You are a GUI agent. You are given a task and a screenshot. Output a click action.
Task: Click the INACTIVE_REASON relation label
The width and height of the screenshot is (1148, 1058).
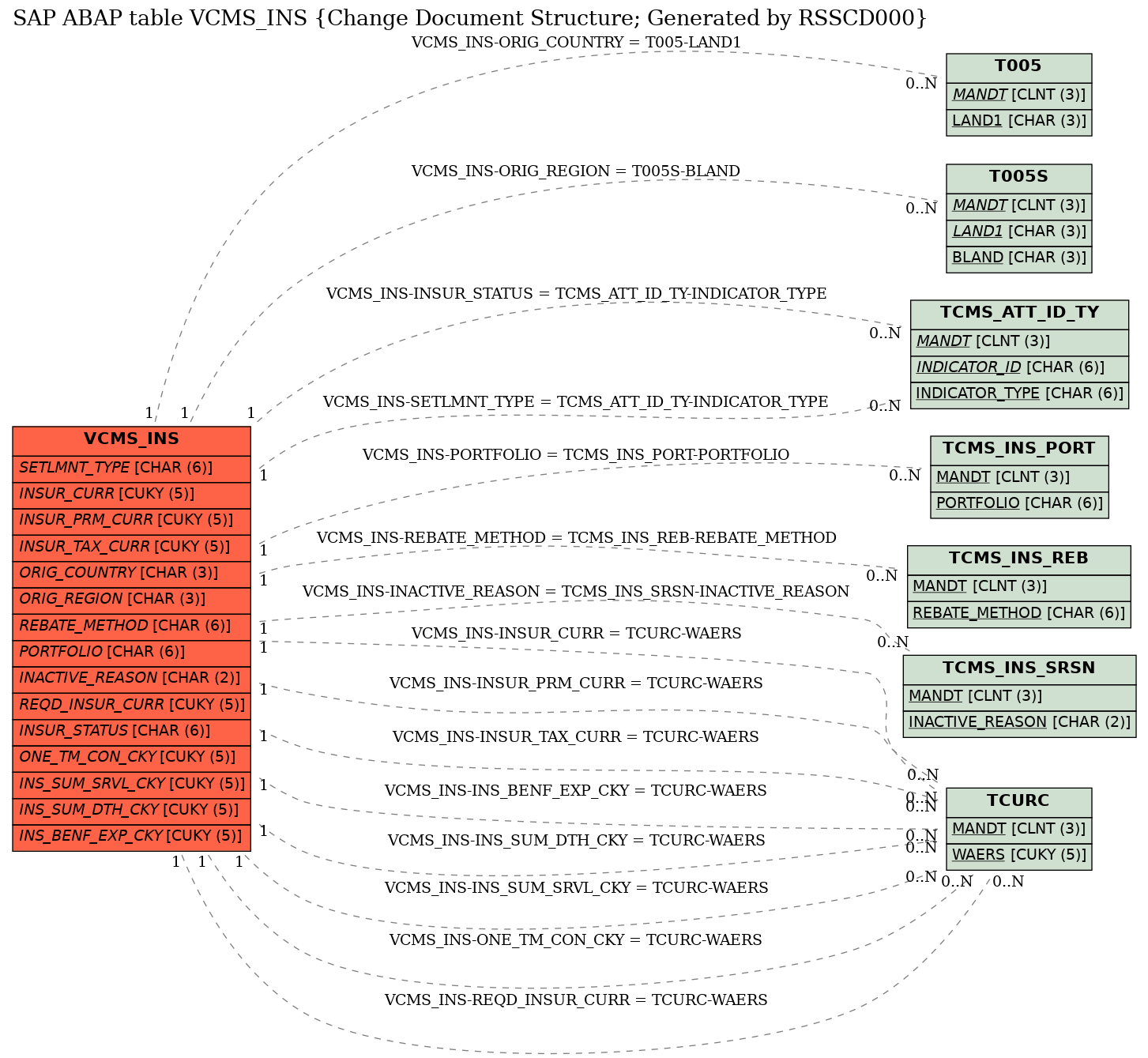[x=576, y=592]
